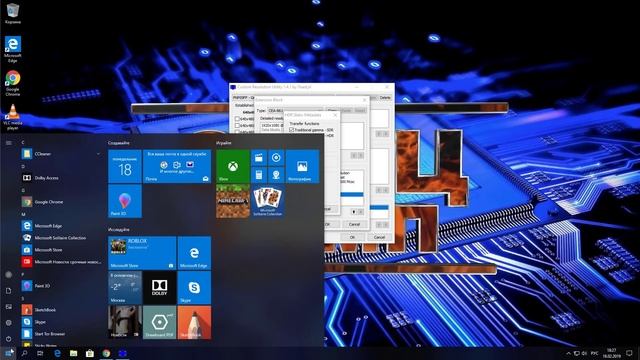Open Microsoft News in app list
Viewport: 640px width, 360px height.
click(61, 262)
